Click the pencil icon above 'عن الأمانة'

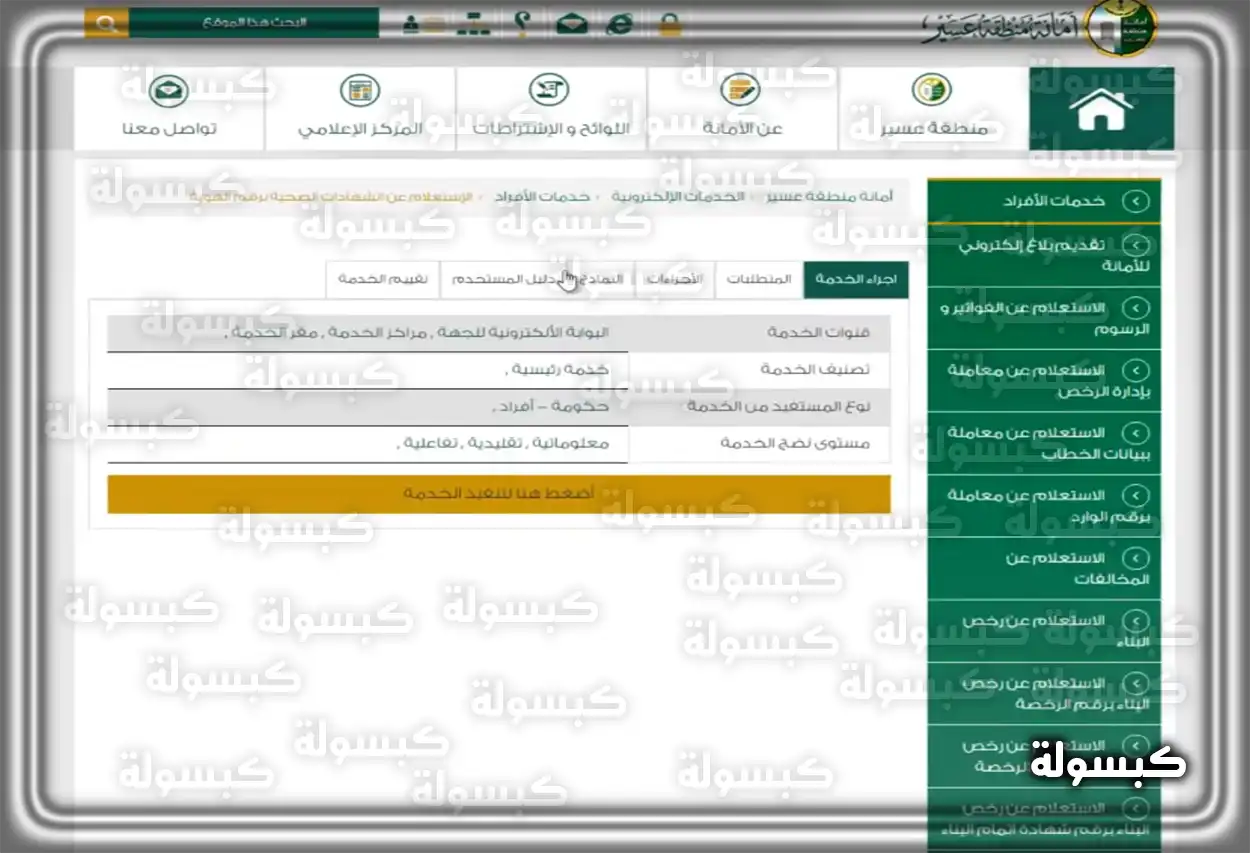tap(740, 90)
